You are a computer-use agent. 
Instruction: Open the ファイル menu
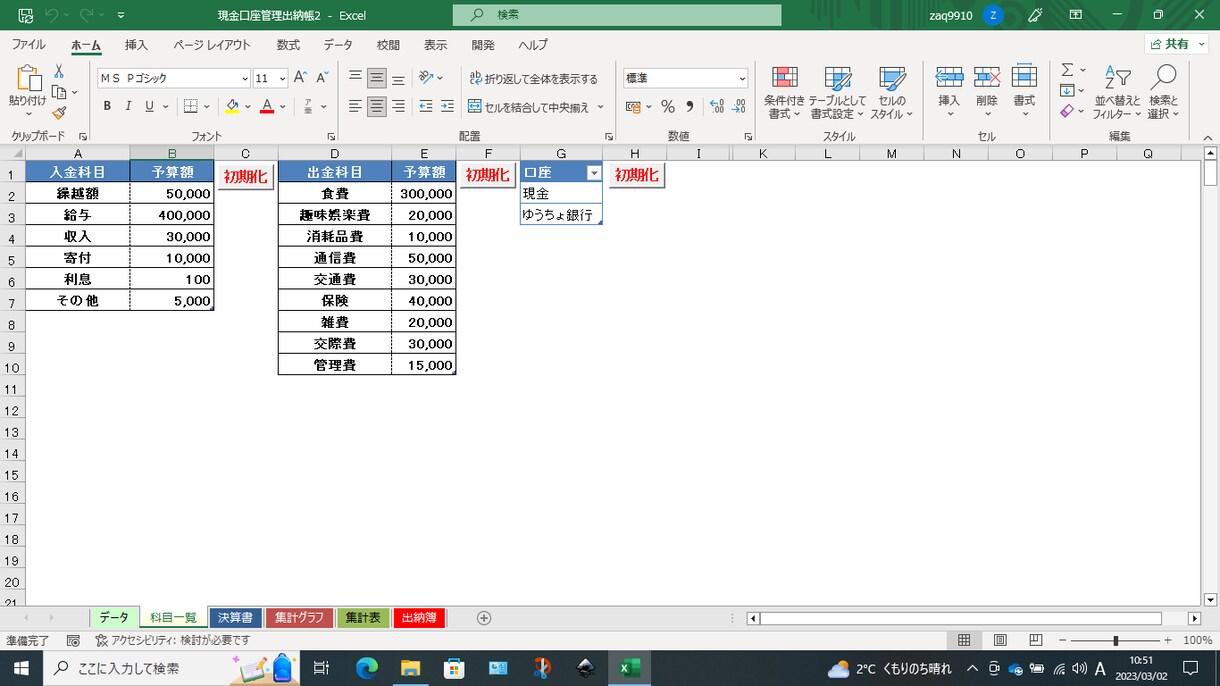pyautogui.click(x=28, y=45)
